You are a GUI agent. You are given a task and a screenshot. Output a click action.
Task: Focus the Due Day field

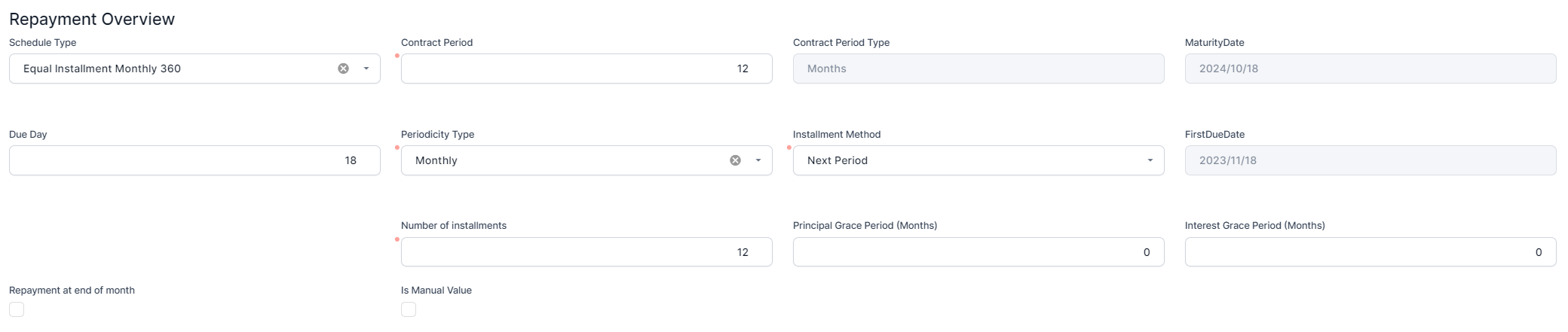[194, 160]
